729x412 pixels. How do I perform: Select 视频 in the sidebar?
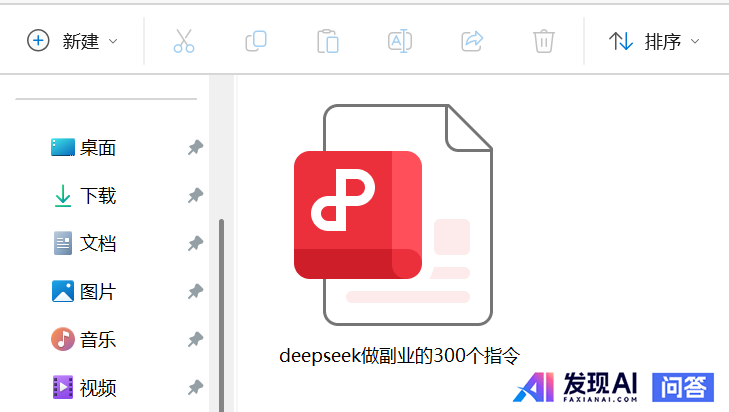(97, 387)
